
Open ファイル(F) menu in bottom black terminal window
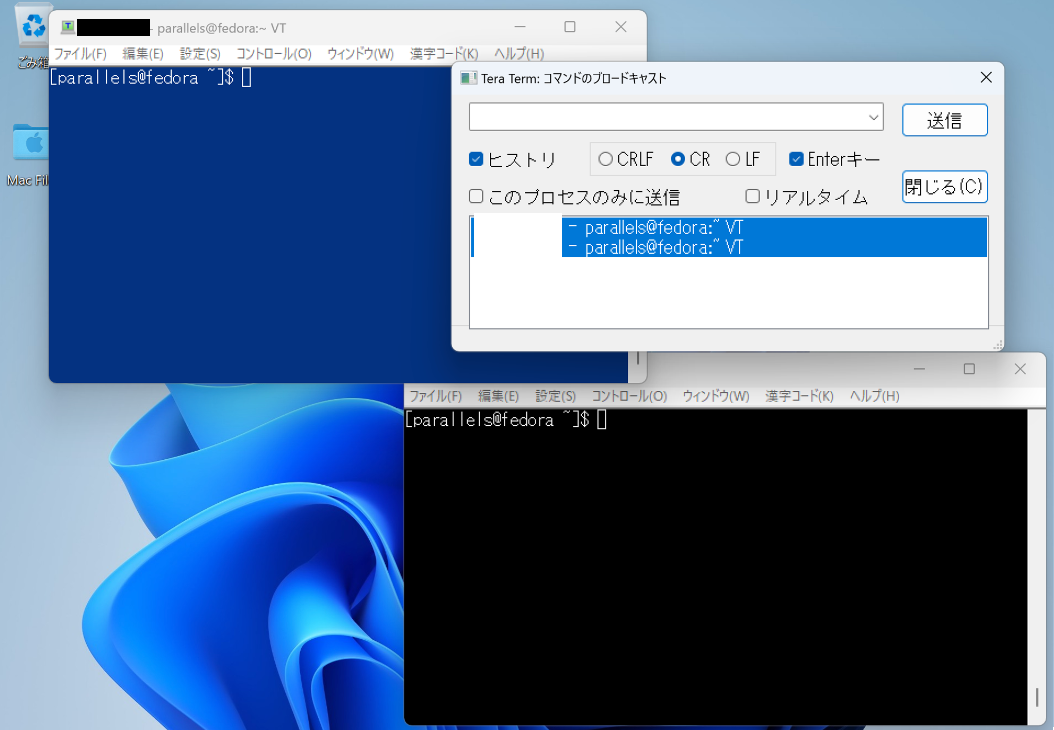coord(436,396)
